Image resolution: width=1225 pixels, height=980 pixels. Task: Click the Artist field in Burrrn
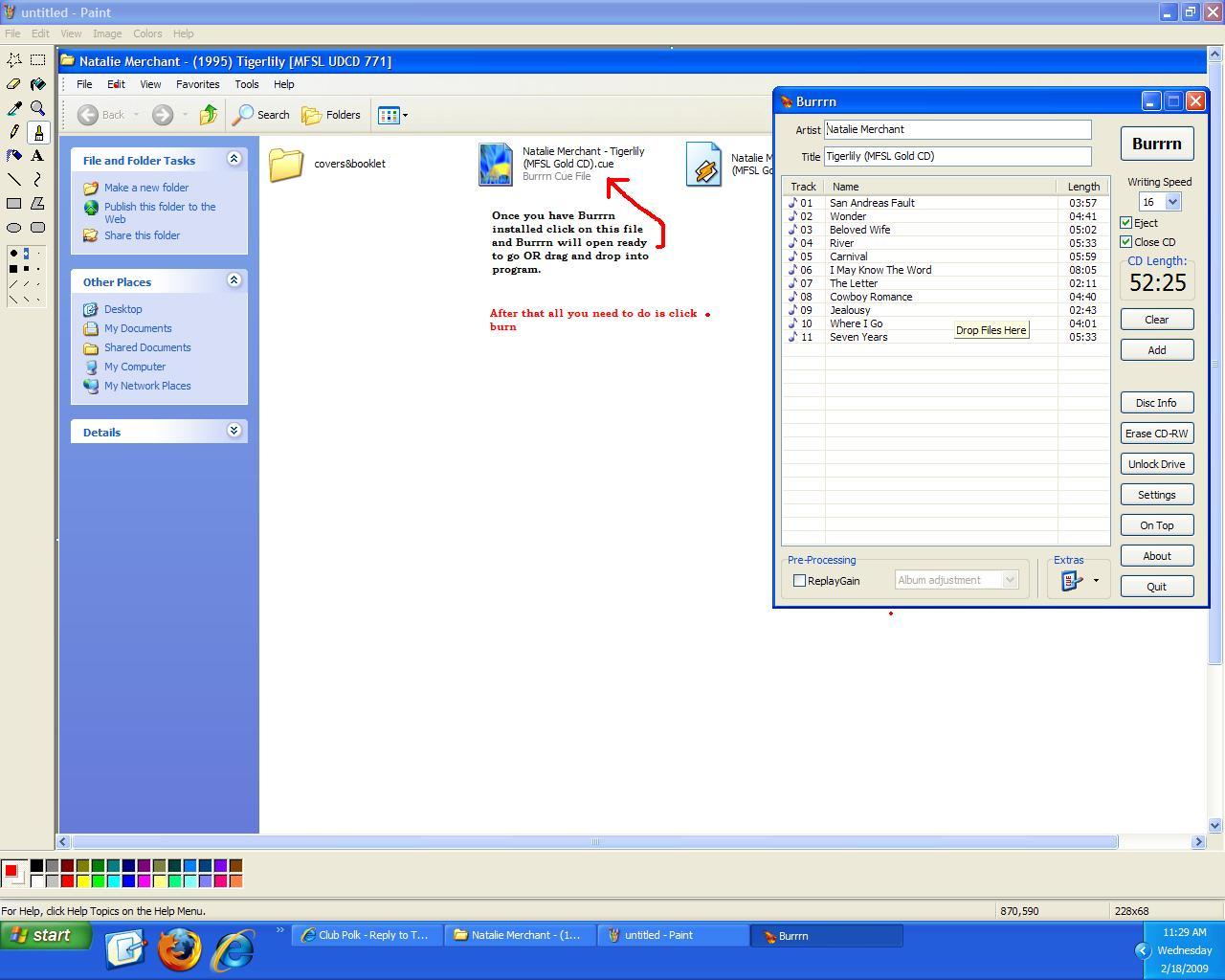(957, 129)
